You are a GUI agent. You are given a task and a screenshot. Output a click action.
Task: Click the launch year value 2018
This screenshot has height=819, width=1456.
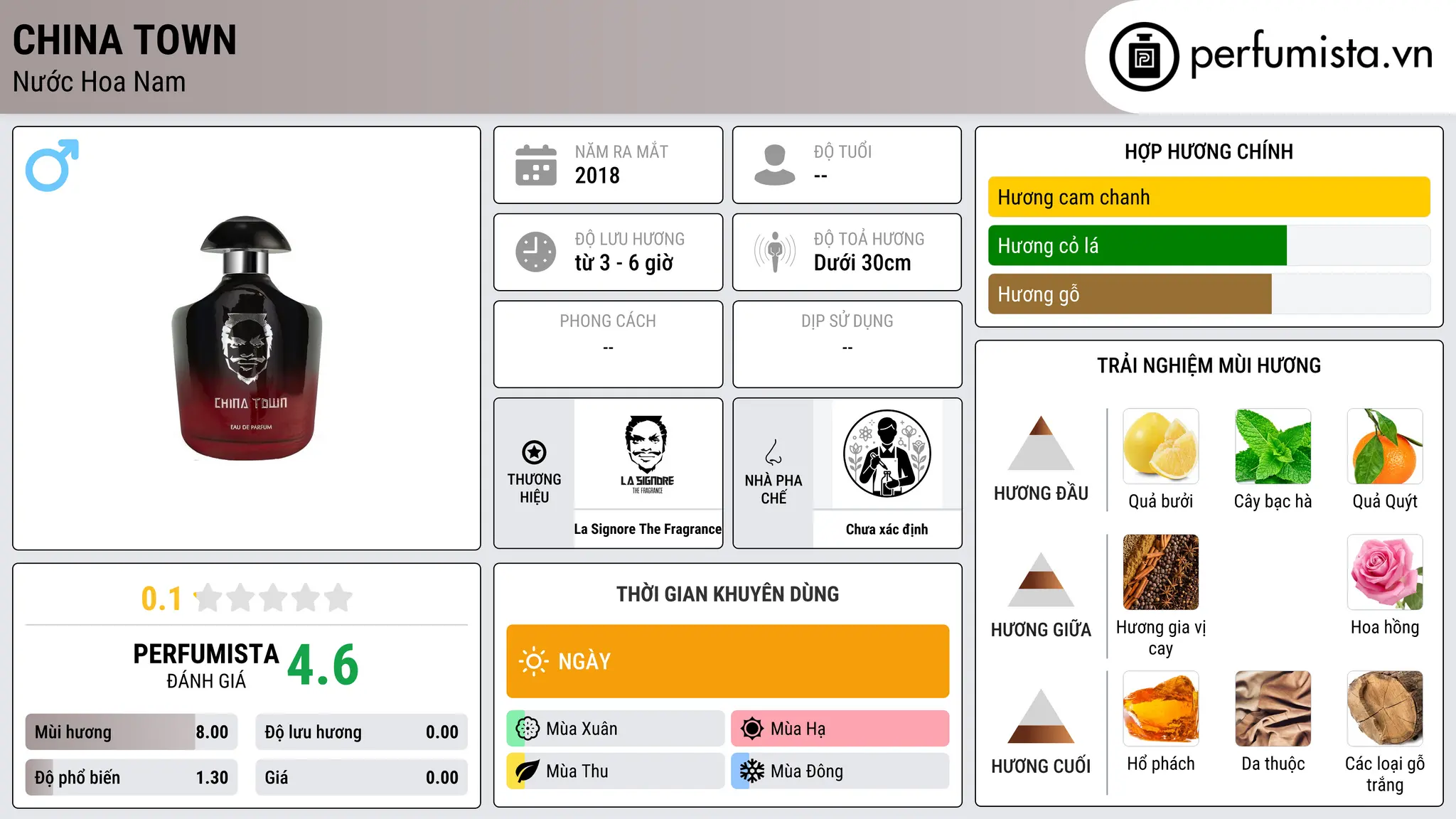[597, 176]
